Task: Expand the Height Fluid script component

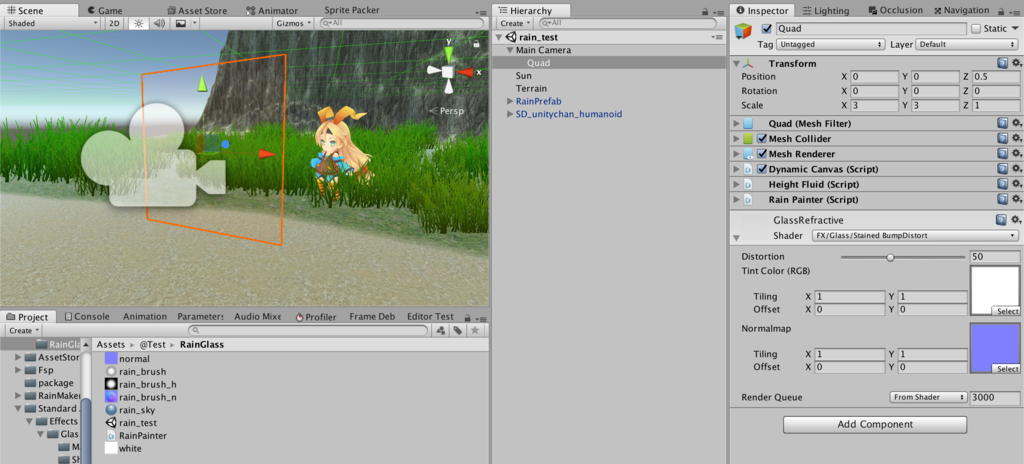Action: click(x=737, y=184)
